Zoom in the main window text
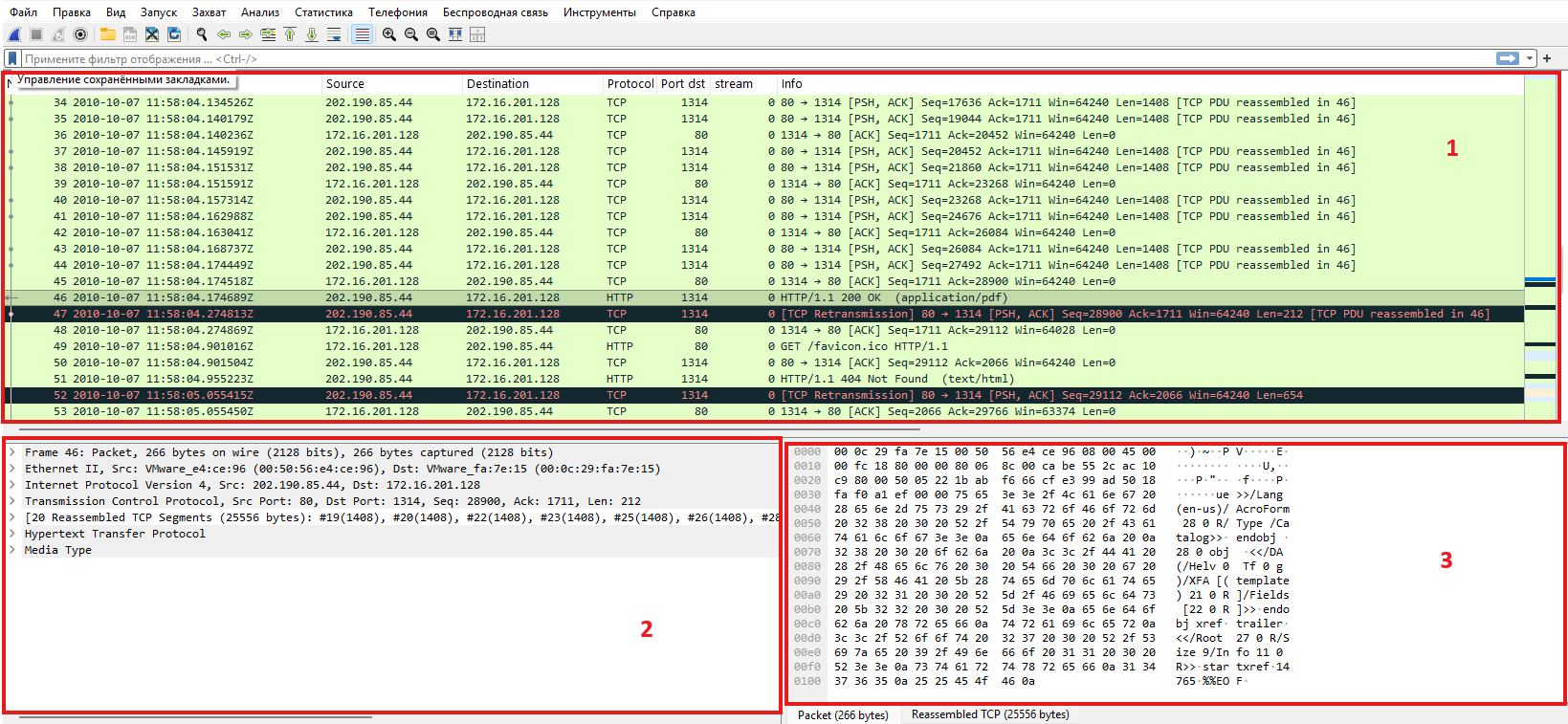1568x724 pixels. pyautogui.click(x=389, y=34)
